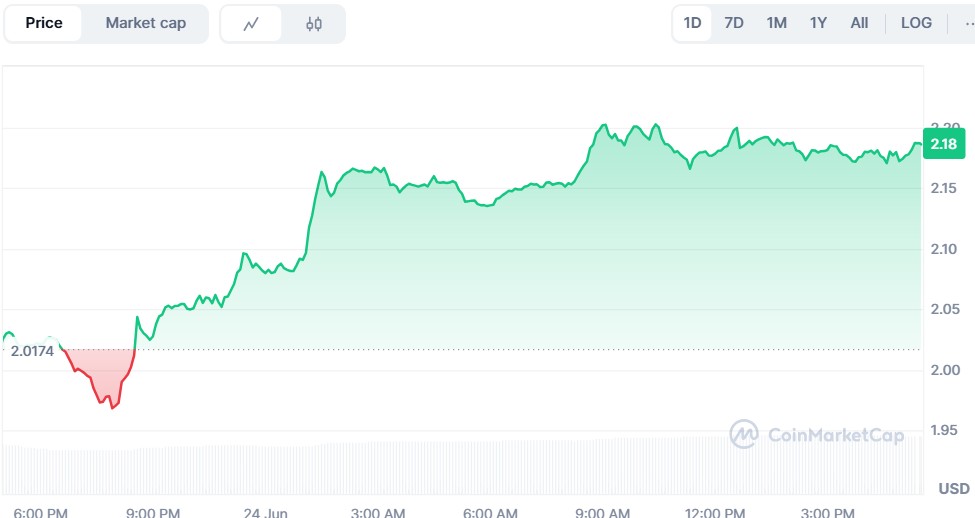The image size is (975, 518).
Task: Show the All time range
Action: (x=859, y=23)
